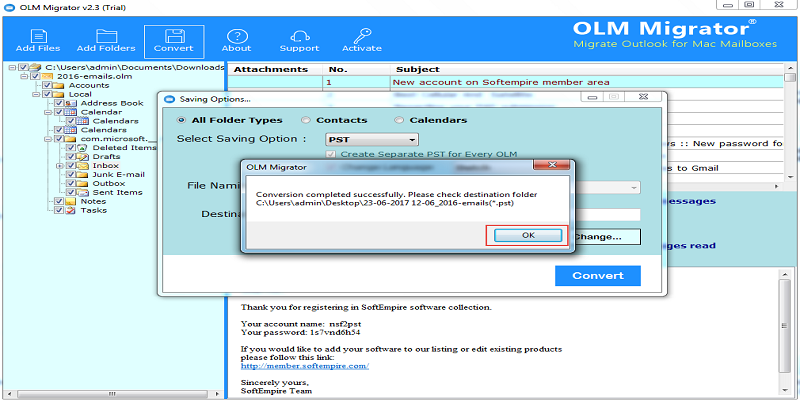Click the Drafts folder pencil icon
Image resolution: width=800 pixels, height=400 pixels.
pyautogui.click(x=83, y=157)
